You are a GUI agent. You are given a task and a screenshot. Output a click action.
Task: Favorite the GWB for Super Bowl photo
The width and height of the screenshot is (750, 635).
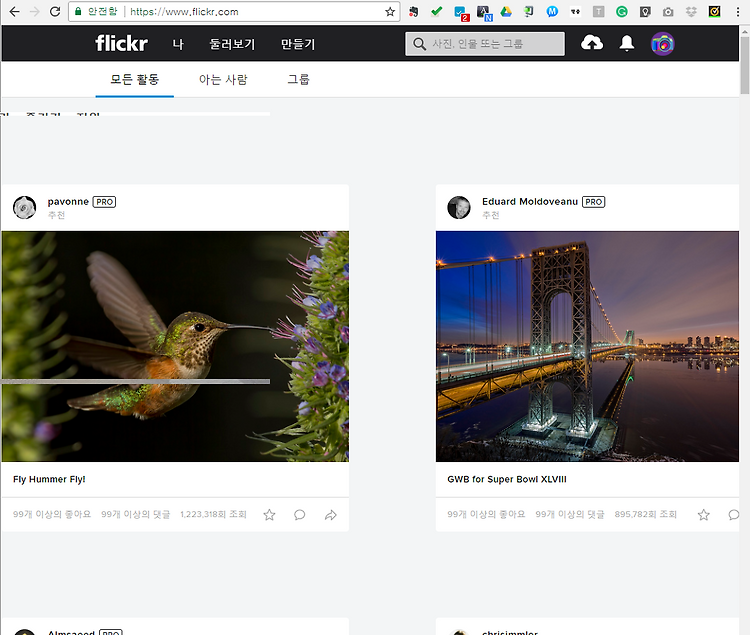click(703, 515)
